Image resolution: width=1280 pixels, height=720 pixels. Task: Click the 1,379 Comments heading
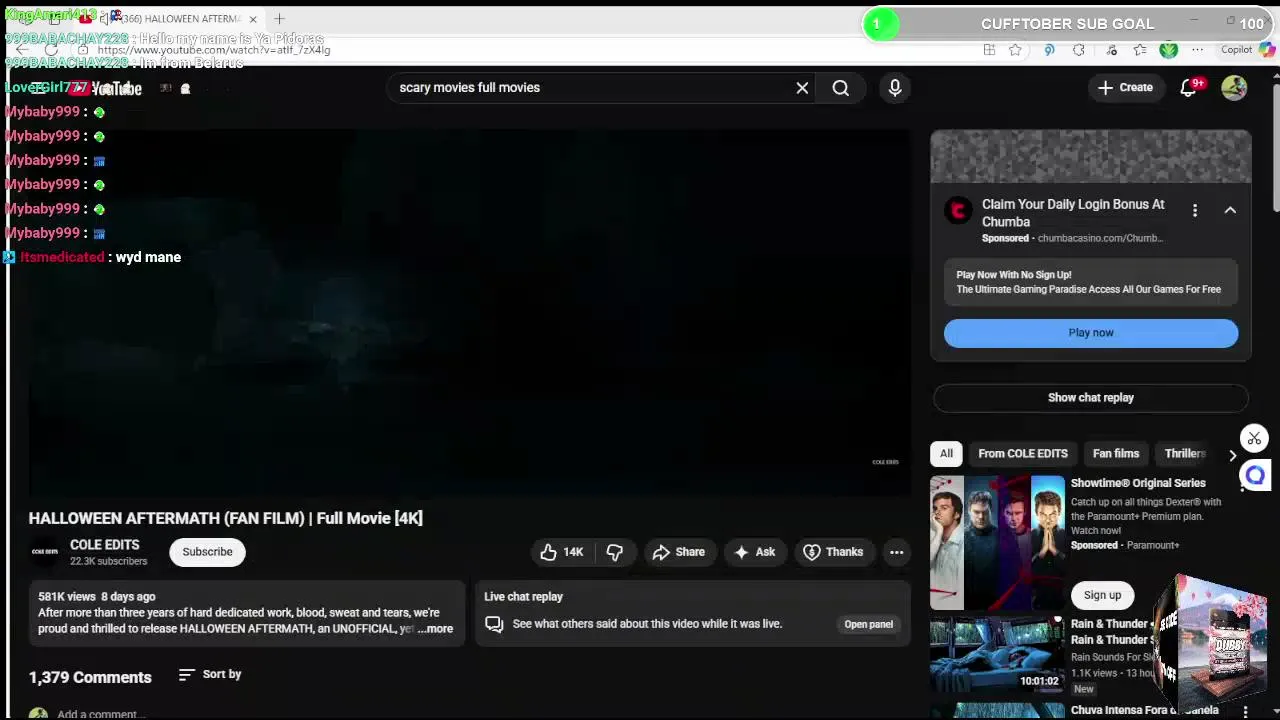click(x=90, y=678)
